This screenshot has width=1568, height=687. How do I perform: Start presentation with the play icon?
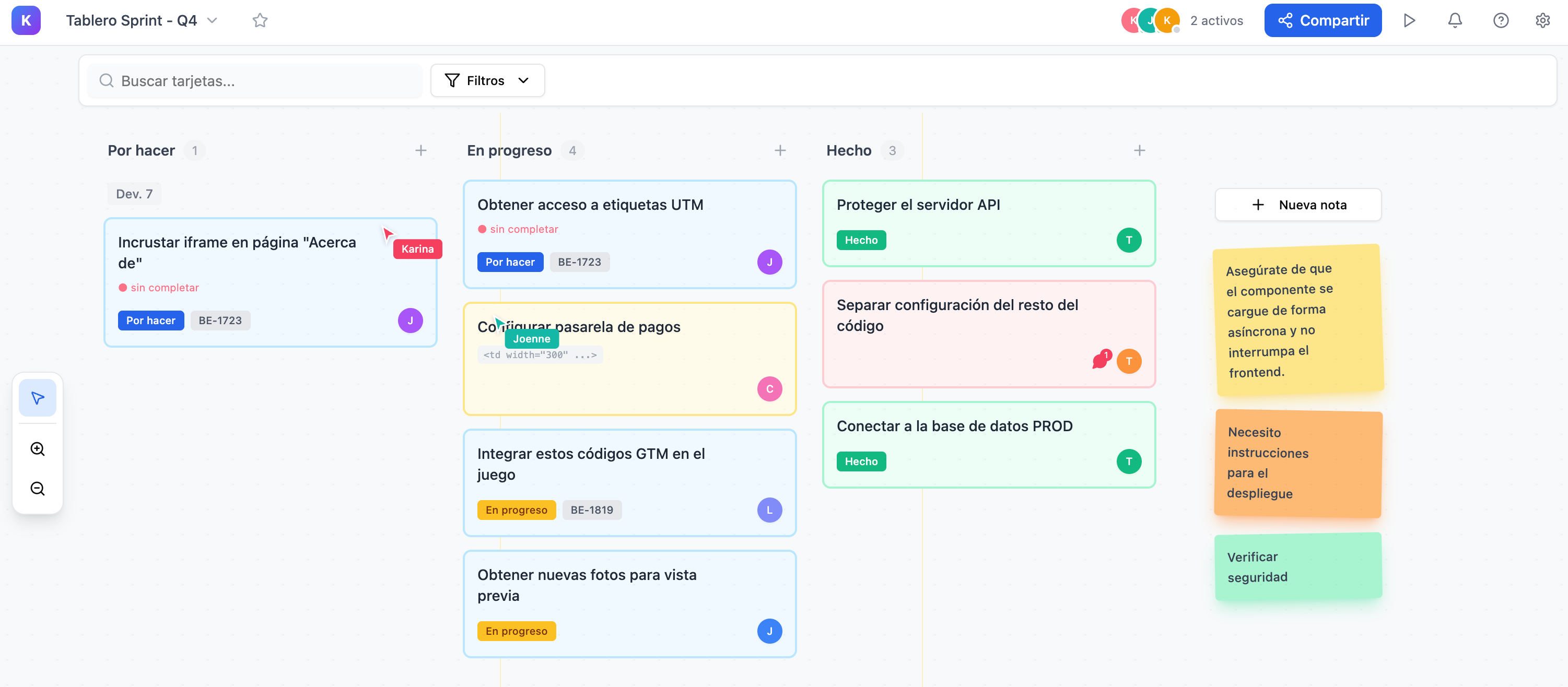click(1409, 21)
